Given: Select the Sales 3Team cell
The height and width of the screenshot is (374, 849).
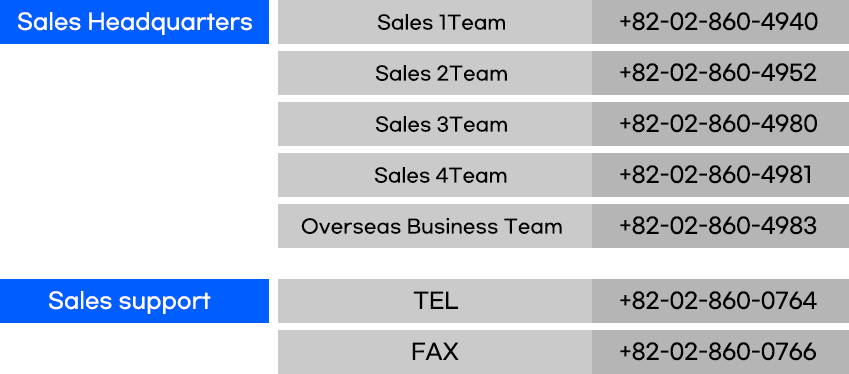Looking at the screenshot, I should pos(435,124).
